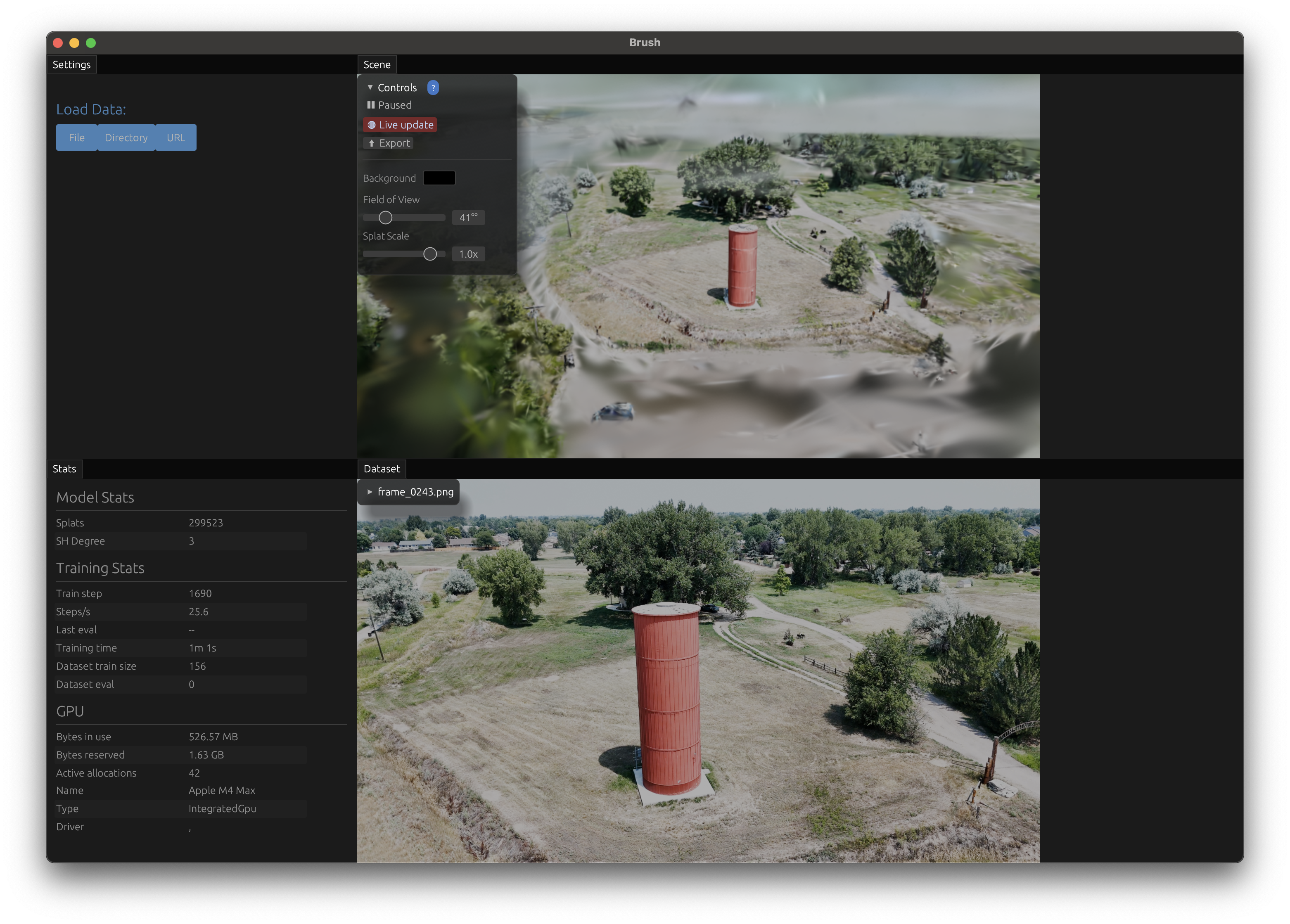Click the Export upload button
The width and height of the screenshot is (1290, 924).
(389, 143)
